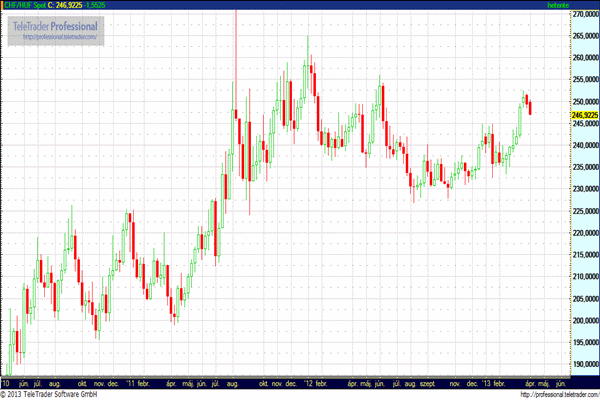Viewport: 600px width, 400px height.
Task: Click the red -1,5525 change value
Action: tap(119, 5)
